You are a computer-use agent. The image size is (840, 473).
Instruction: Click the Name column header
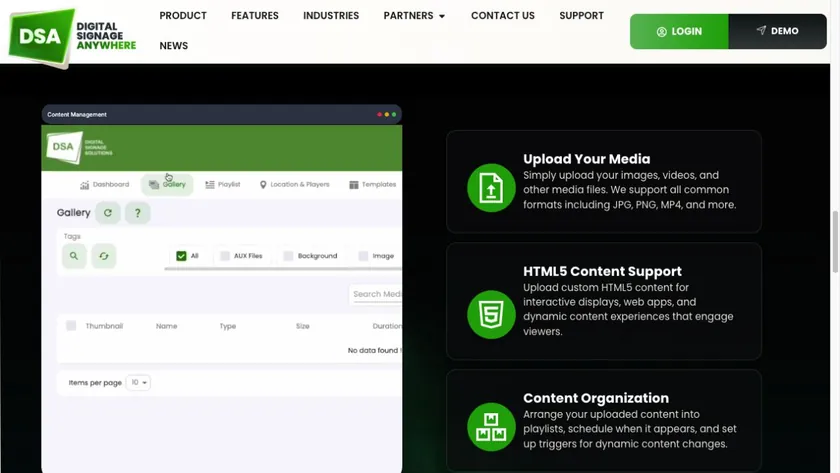coord(167,326)
